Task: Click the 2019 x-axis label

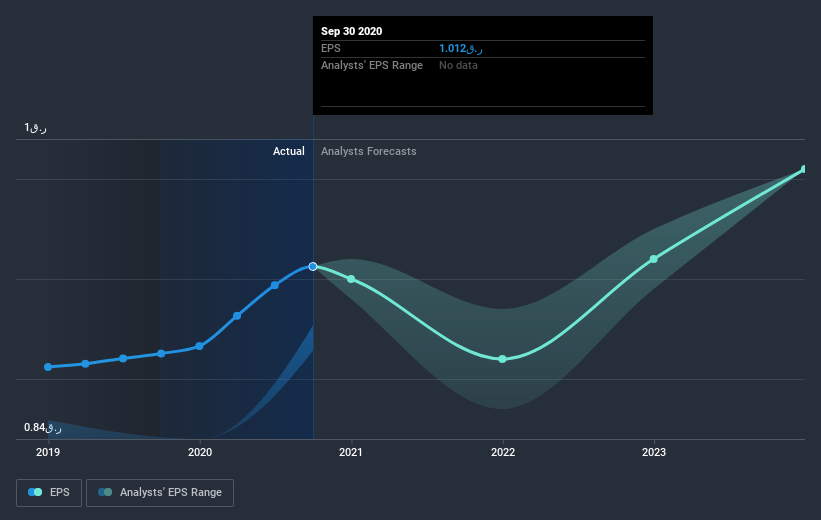Action: click(48, 452)
